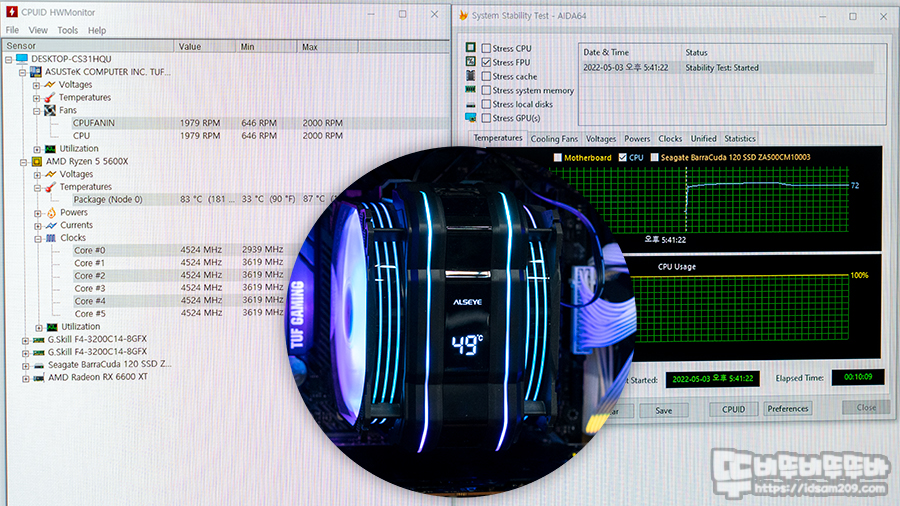Select the DESKTOP-CS31HQU computer icon

(22, 59)
